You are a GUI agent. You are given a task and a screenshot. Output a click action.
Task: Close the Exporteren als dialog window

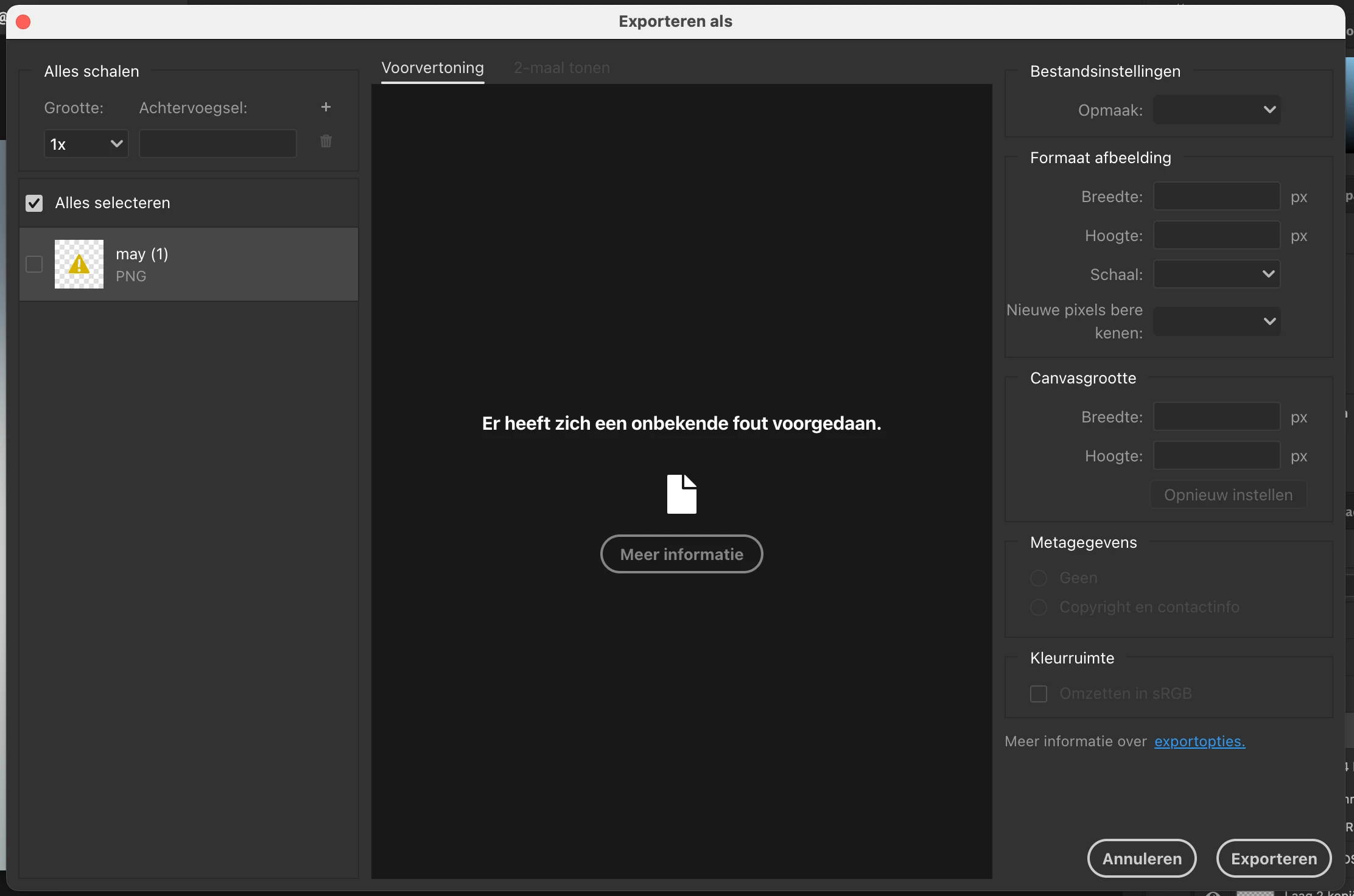tap(23, 22)
